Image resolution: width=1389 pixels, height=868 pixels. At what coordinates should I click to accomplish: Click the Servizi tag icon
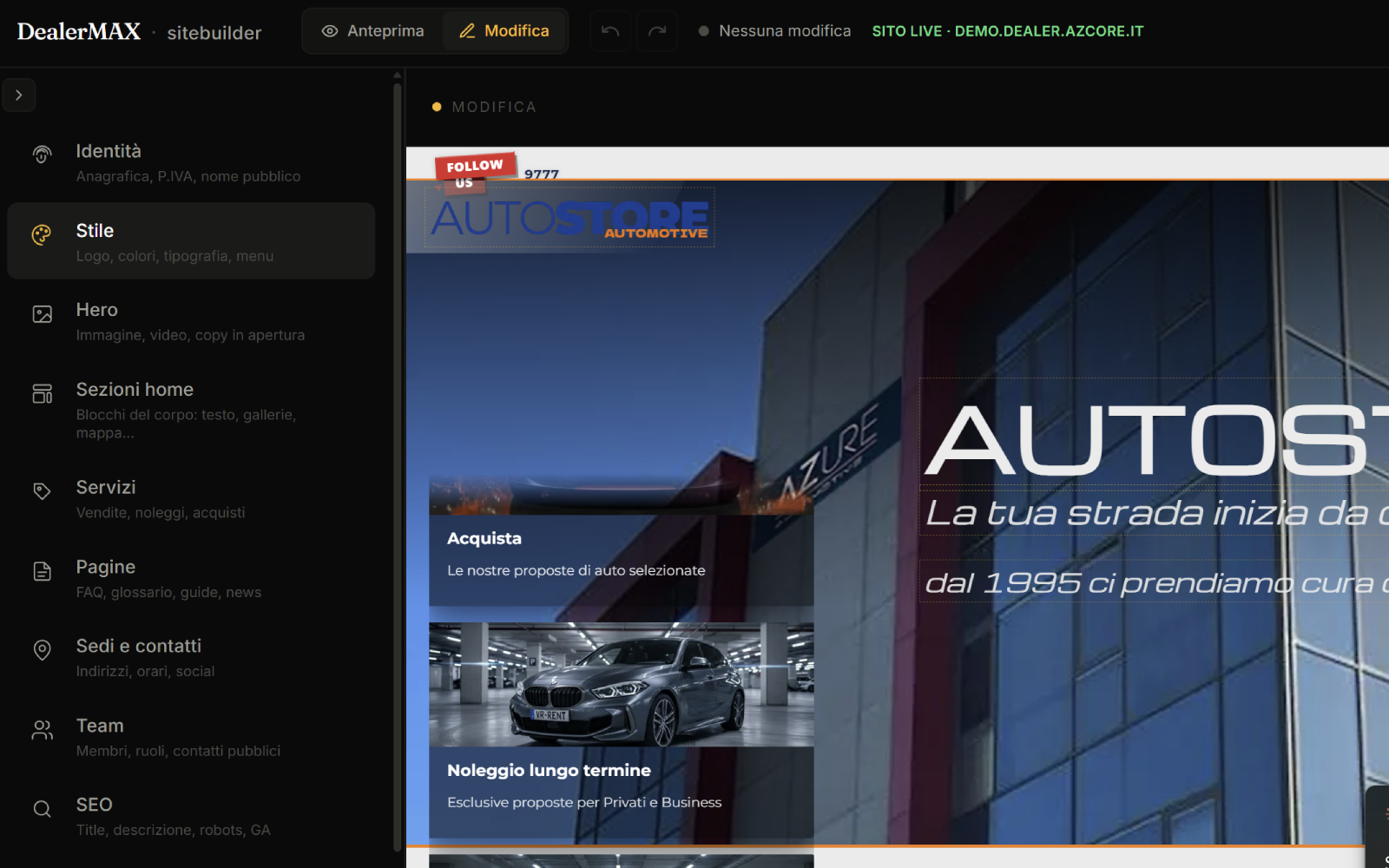click(x=42, y=491)
